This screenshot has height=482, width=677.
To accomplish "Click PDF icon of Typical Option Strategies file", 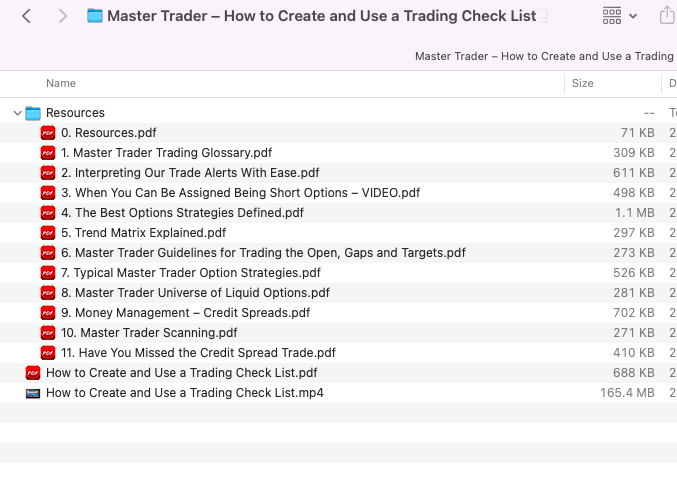I will click(x=48, y=273).
